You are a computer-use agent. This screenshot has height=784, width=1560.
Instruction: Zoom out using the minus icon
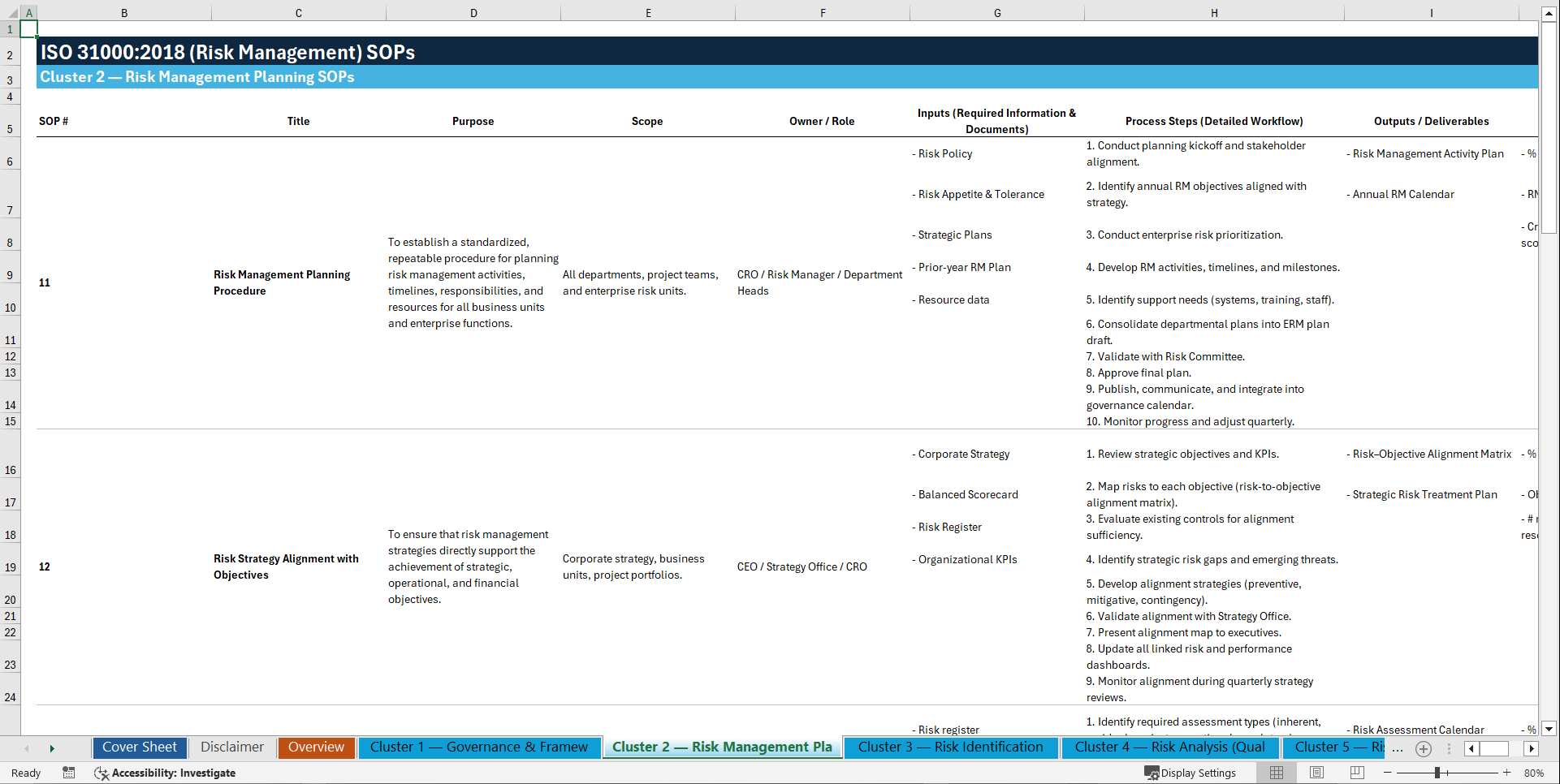[x=1388, y=773]
